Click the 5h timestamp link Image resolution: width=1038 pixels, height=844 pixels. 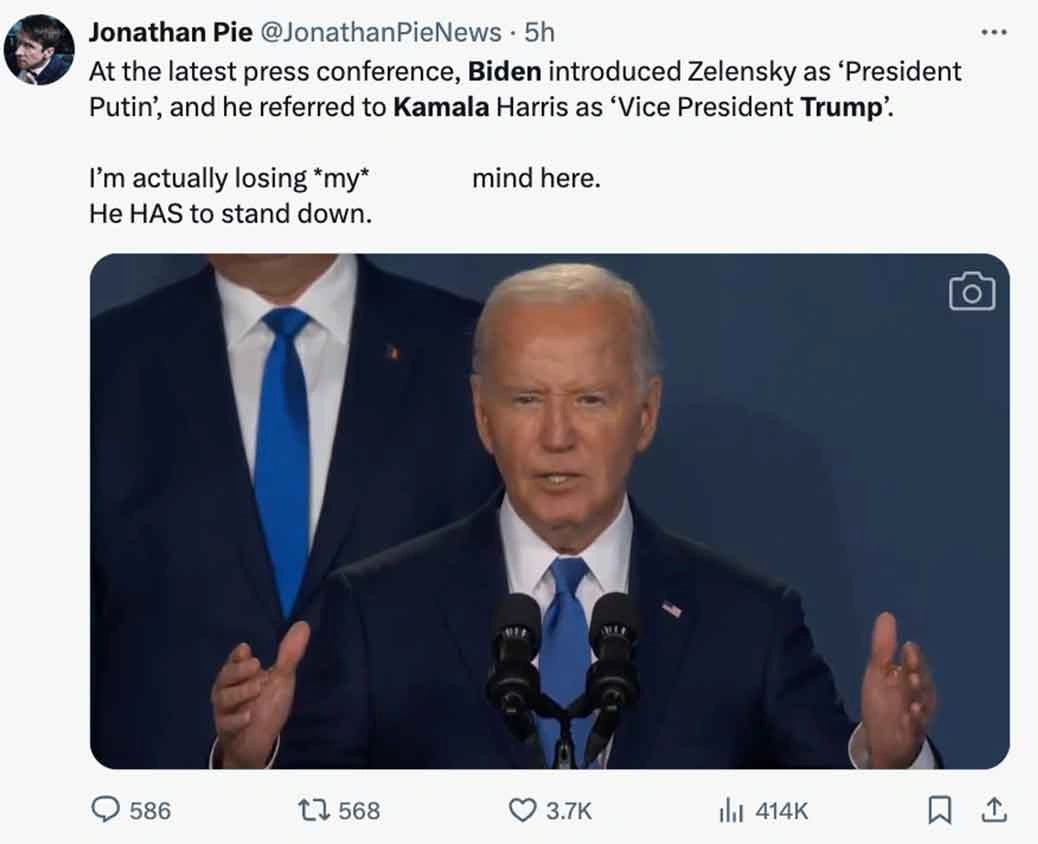point(539,32)
